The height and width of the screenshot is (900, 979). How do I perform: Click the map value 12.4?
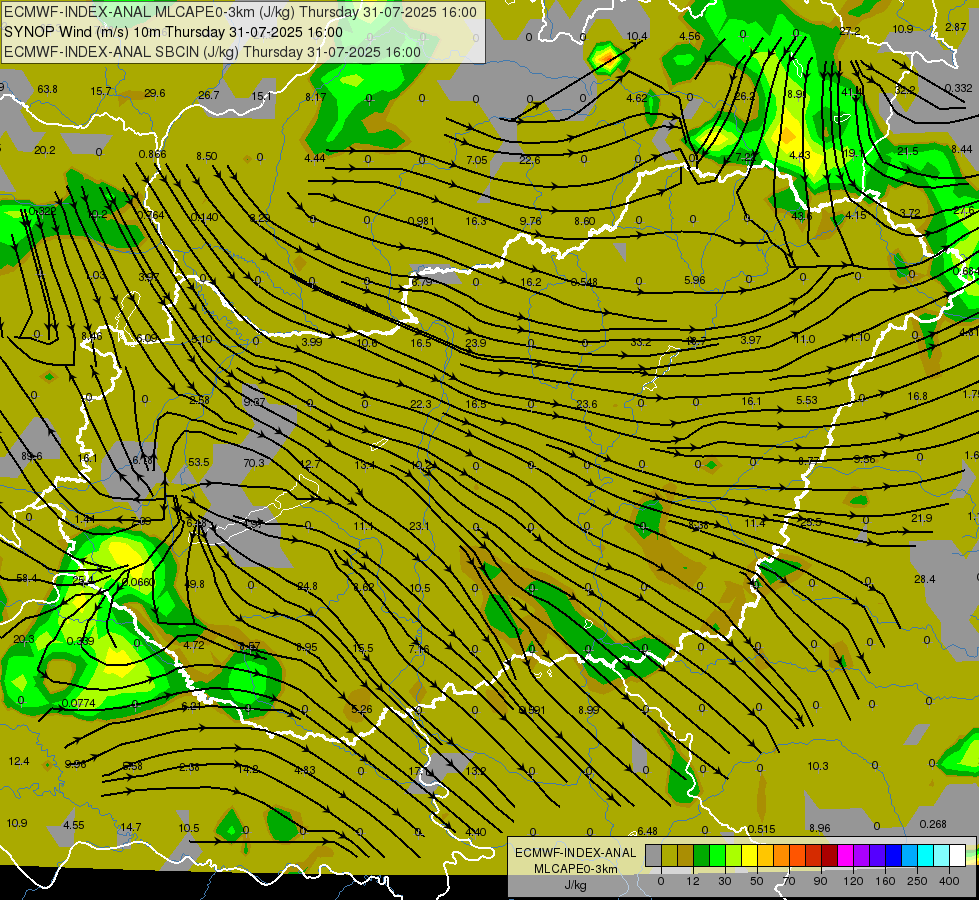(19, 761)
